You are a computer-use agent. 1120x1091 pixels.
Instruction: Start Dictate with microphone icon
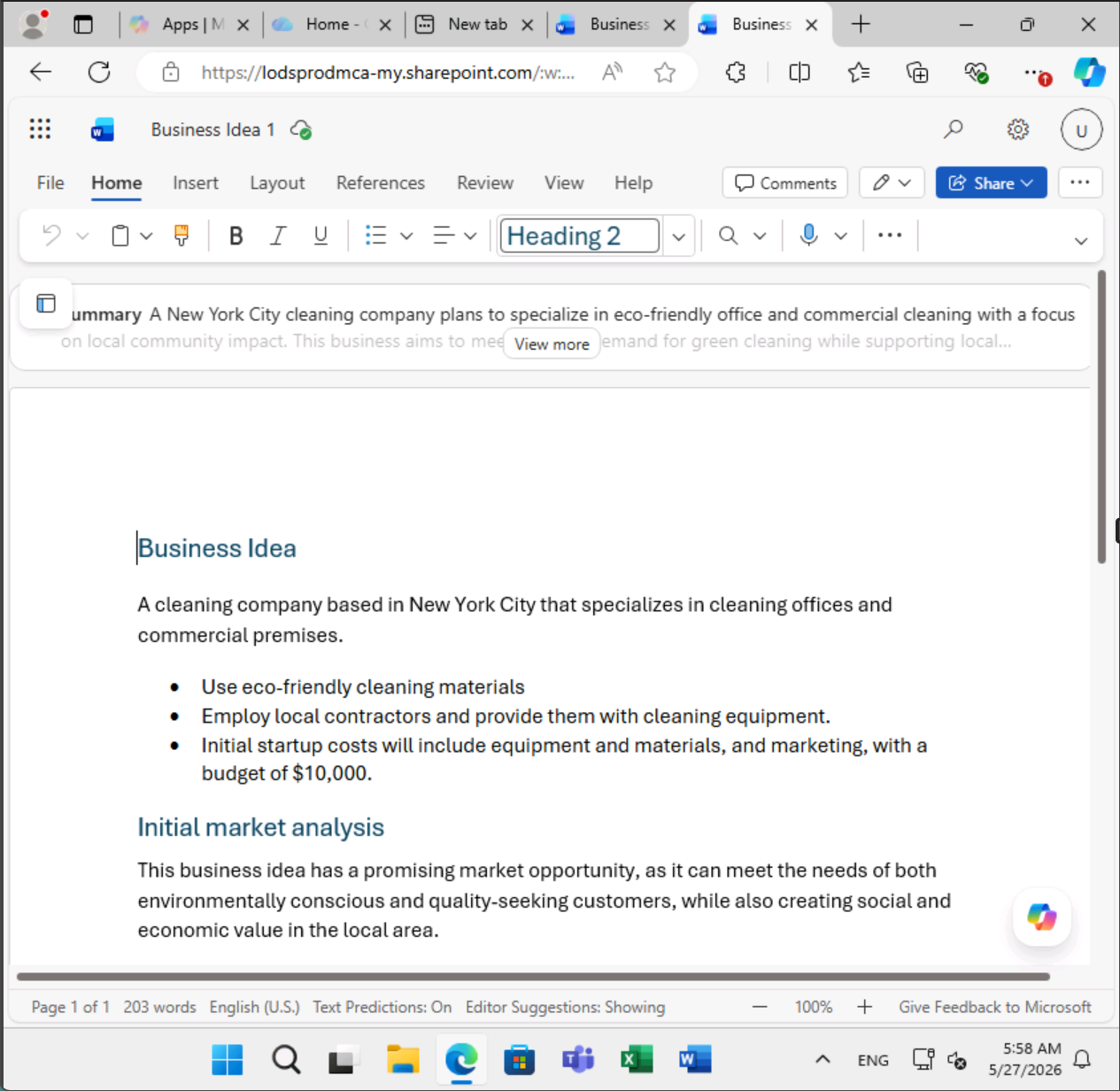click(808, 235)
